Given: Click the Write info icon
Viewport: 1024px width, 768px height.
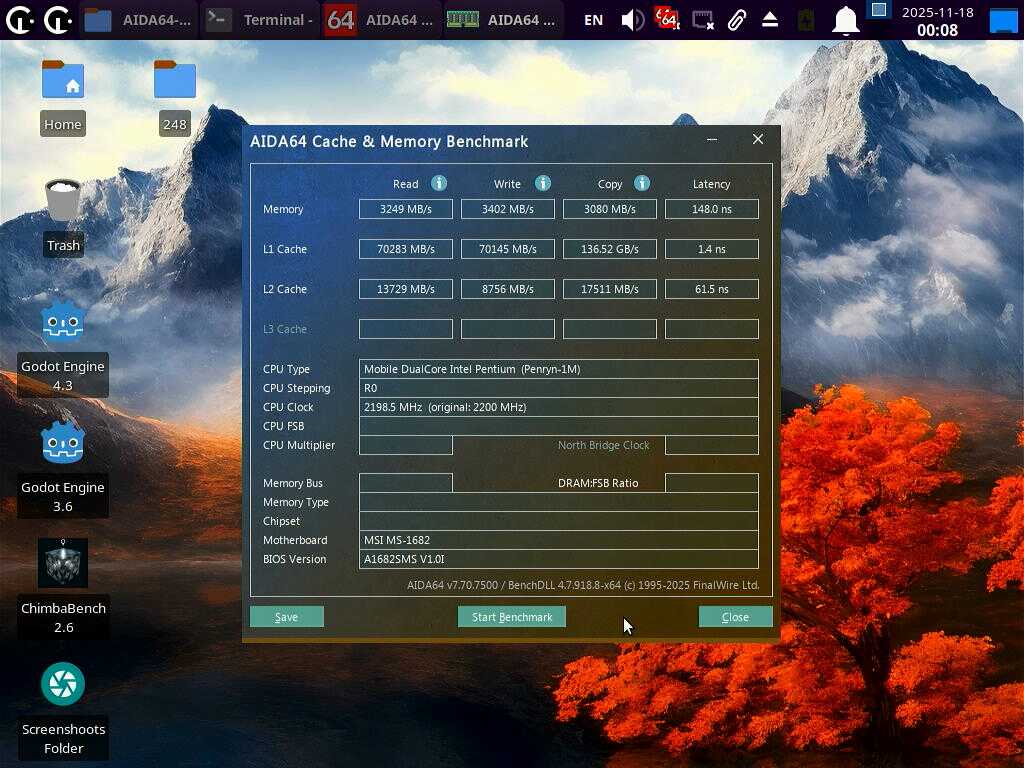Looking at the screenshot, I should [x=543, y=183].
